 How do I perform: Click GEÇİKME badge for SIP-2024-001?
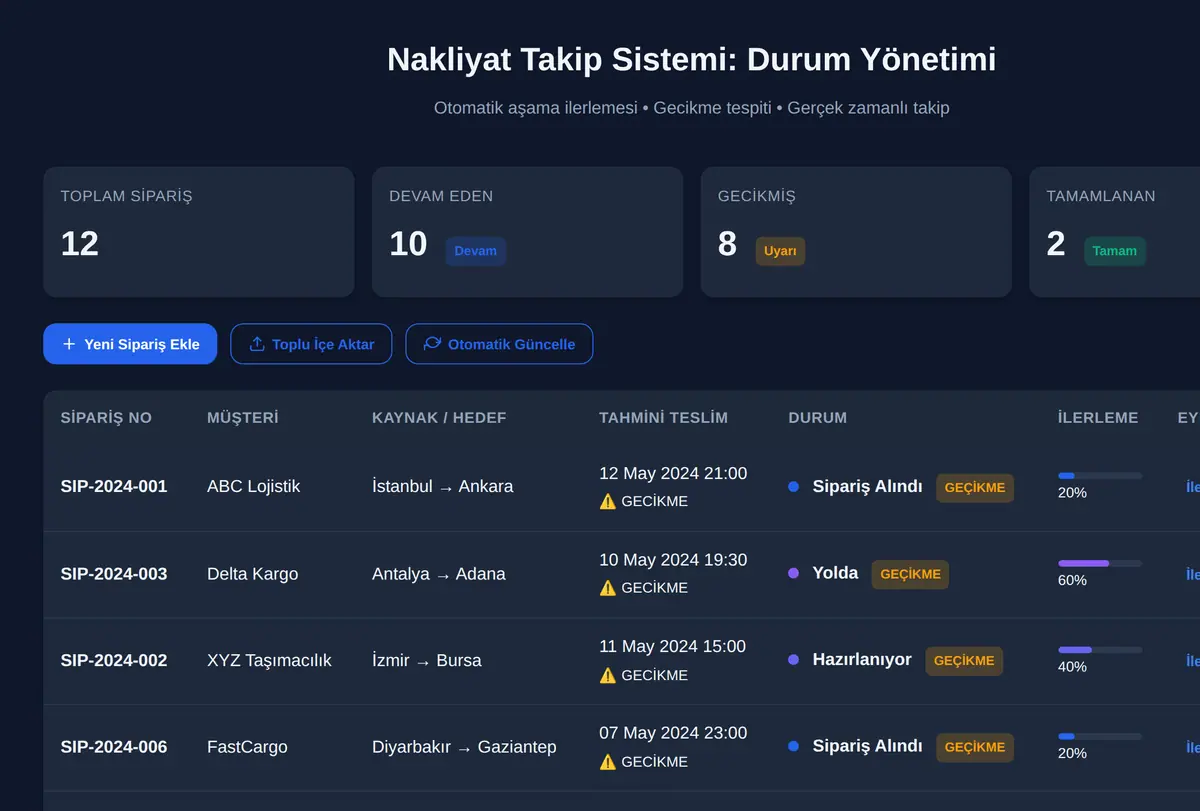(975, 488)
